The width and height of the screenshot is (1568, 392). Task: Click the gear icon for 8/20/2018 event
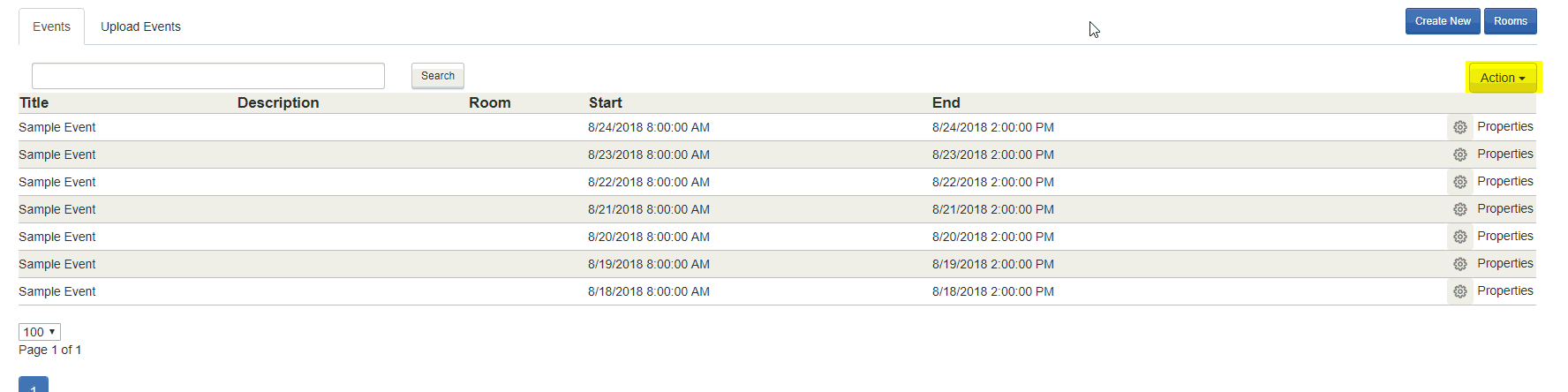(x=1460, y=237)
